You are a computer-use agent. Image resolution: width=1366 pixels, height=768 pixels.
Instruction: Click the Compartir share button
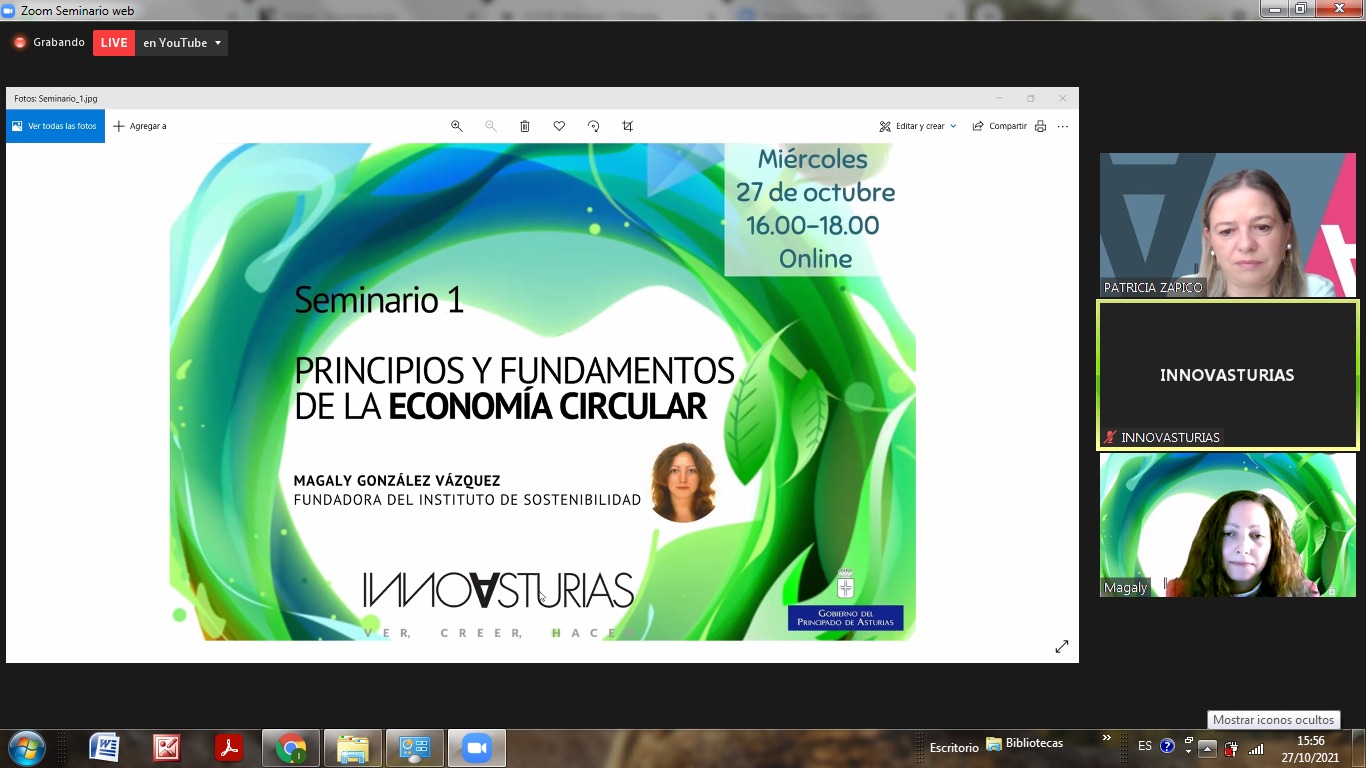click(999, 126)
